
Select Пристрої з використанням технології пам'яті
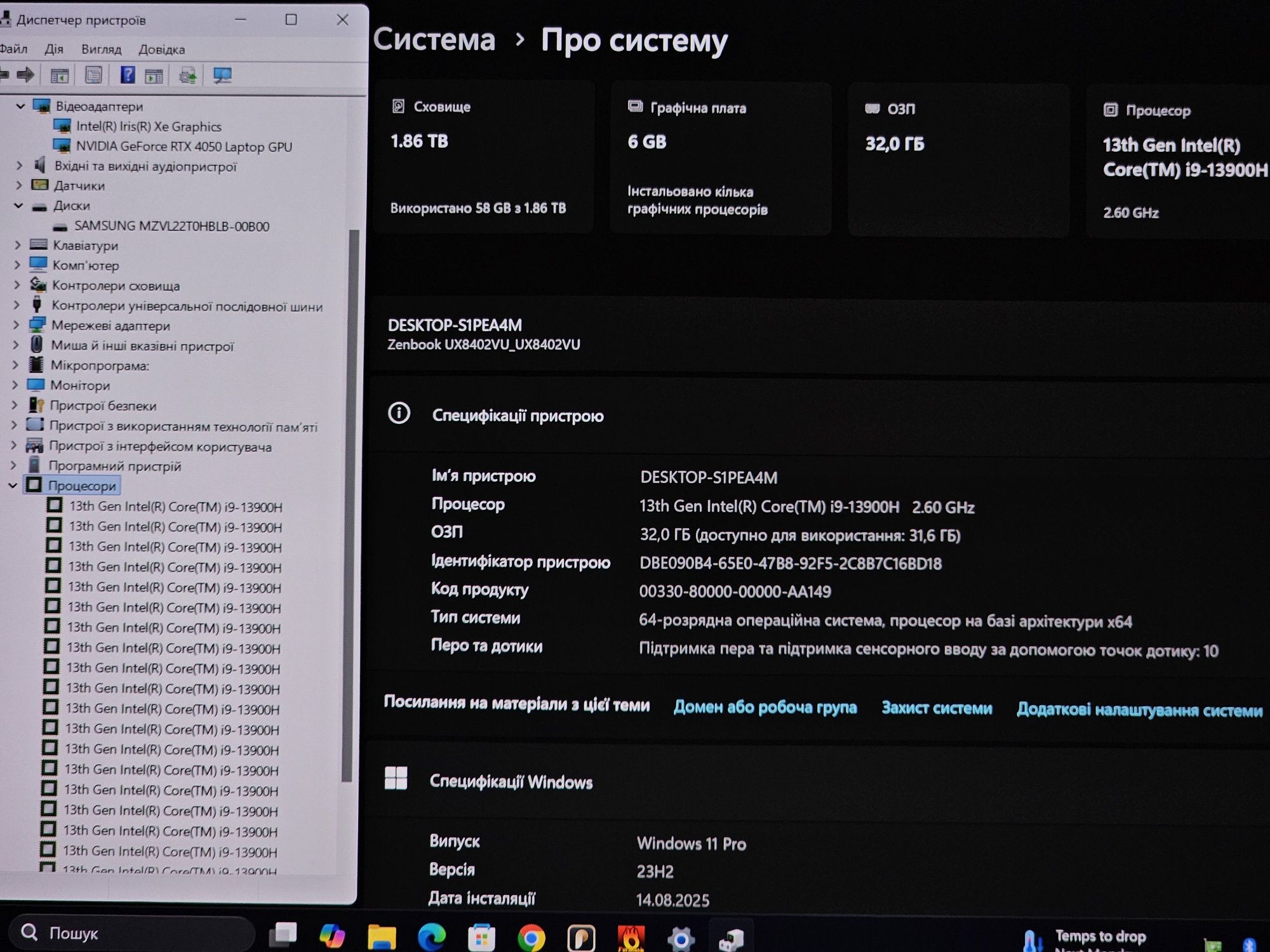click(x=184, y=426)
